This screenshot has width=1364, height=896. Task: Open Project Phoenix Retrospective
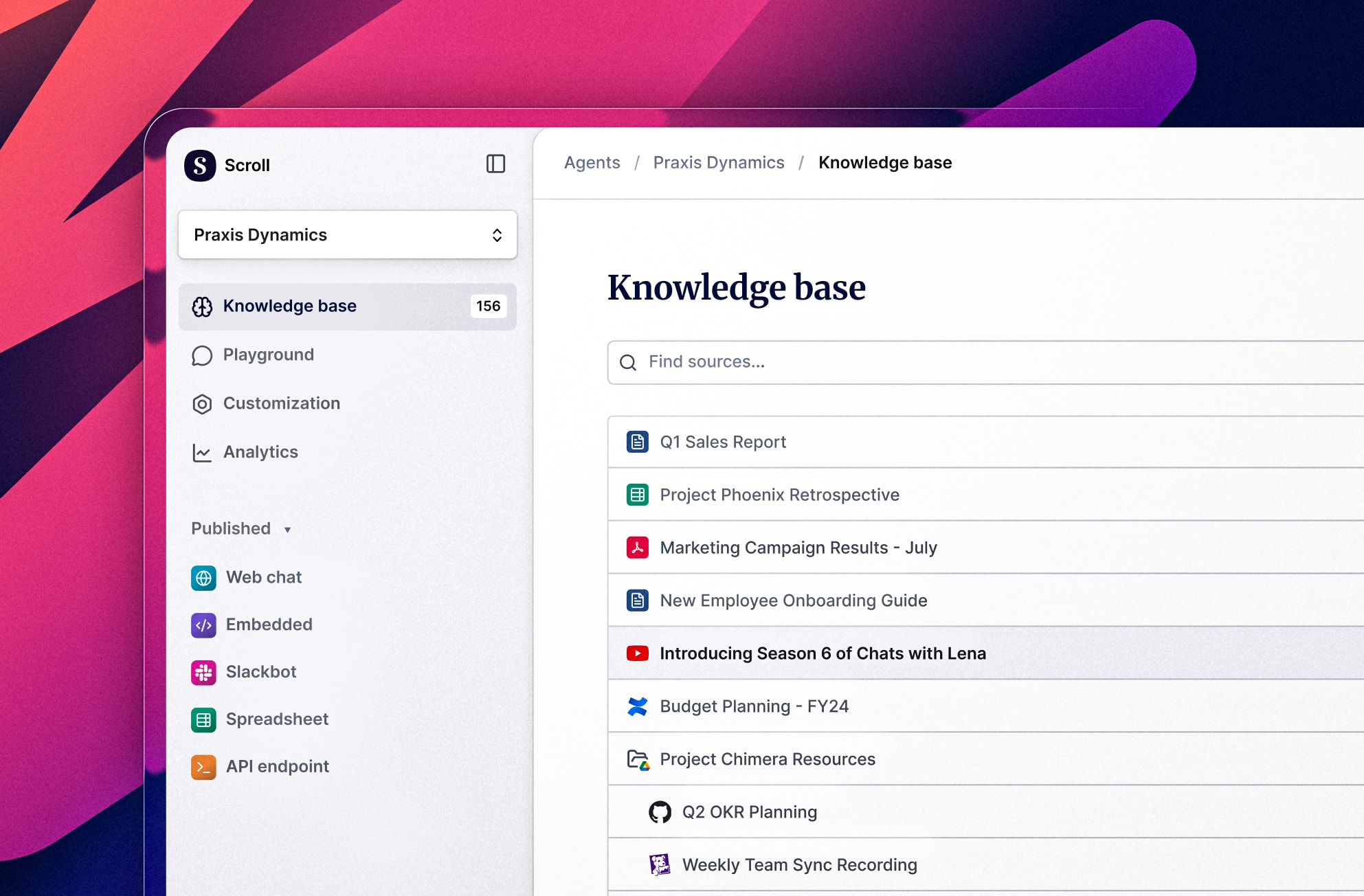click(985, 495)
